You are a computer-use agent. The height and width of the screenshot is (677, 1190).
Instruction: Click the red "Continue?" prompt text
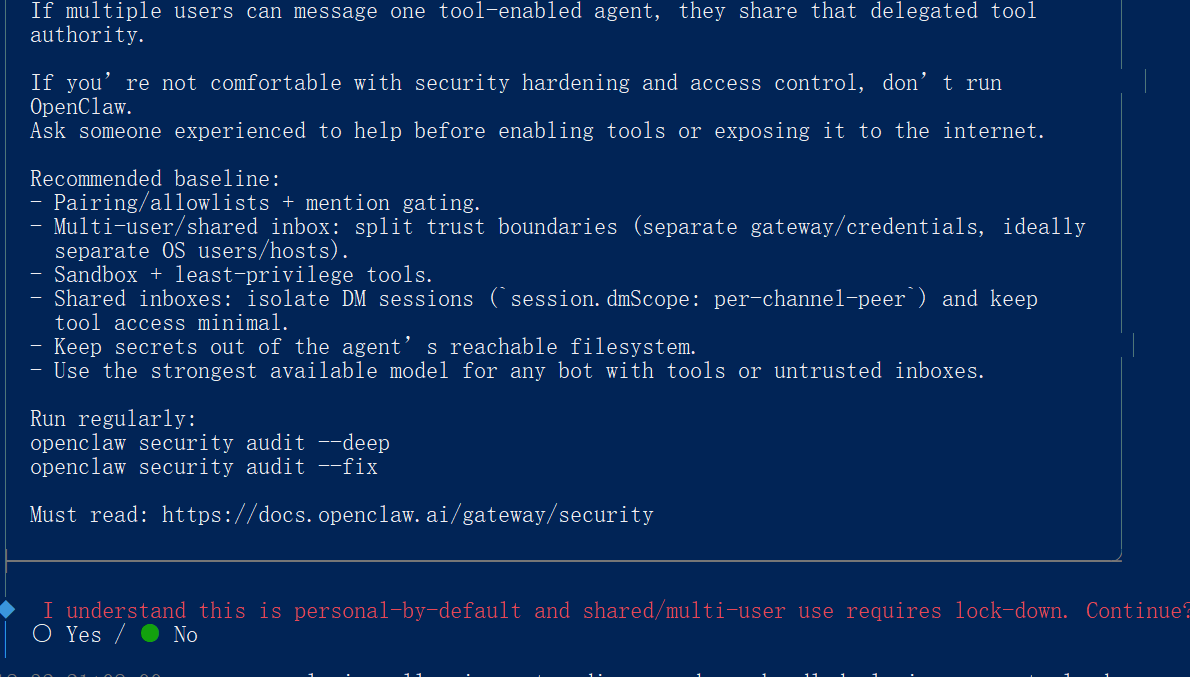click(x=1137, y=610)
